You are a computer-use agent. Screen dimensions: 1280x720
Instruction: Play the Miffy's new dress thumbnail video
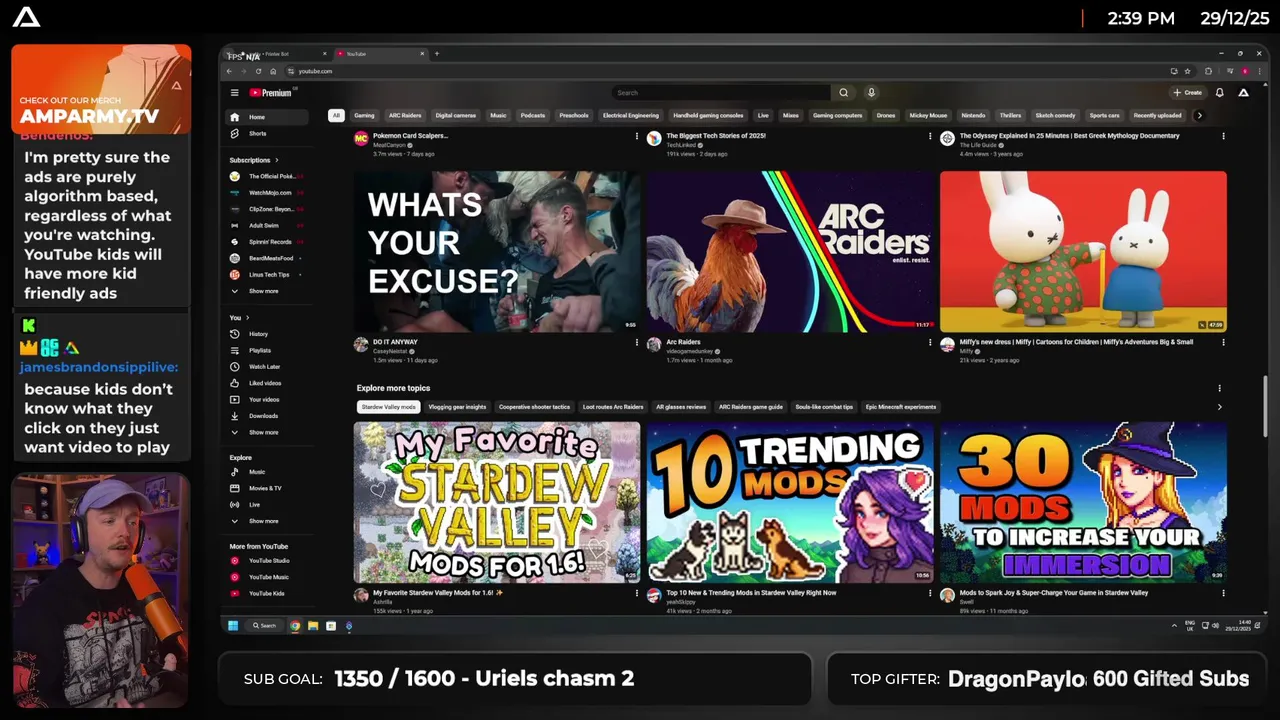pos(1083,251)
